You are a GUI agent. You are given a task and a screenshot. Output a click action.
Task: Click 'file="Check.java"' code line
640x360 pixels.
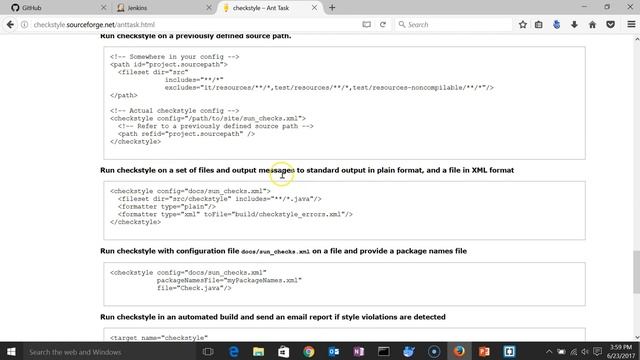pyautogui.click(x=194, y=288)
